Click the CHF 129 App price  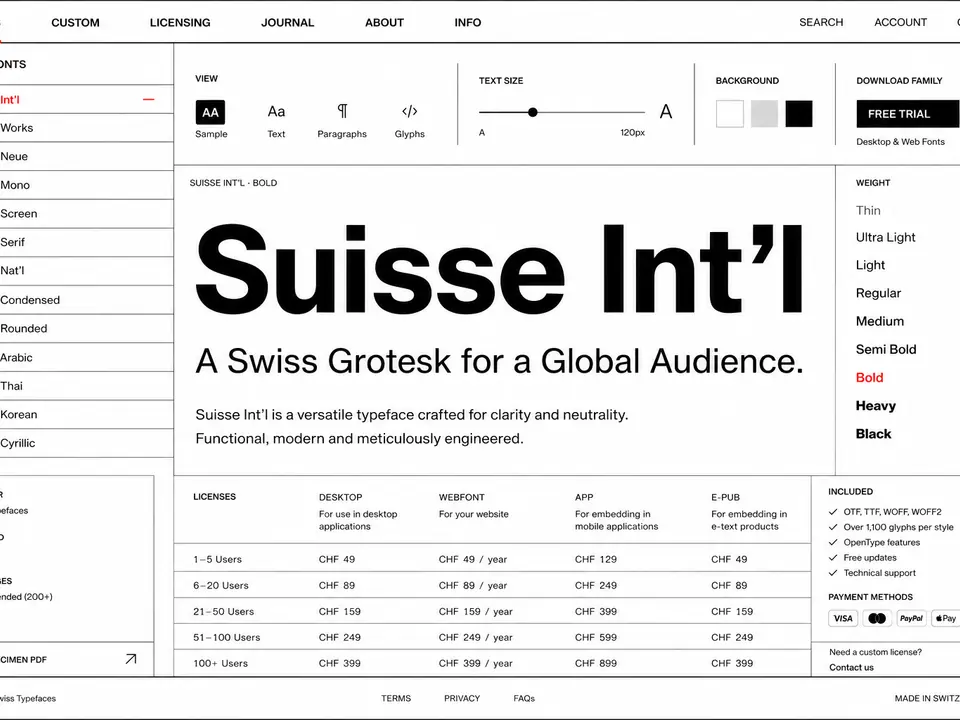pyautogui.click(x=596, y=559)
